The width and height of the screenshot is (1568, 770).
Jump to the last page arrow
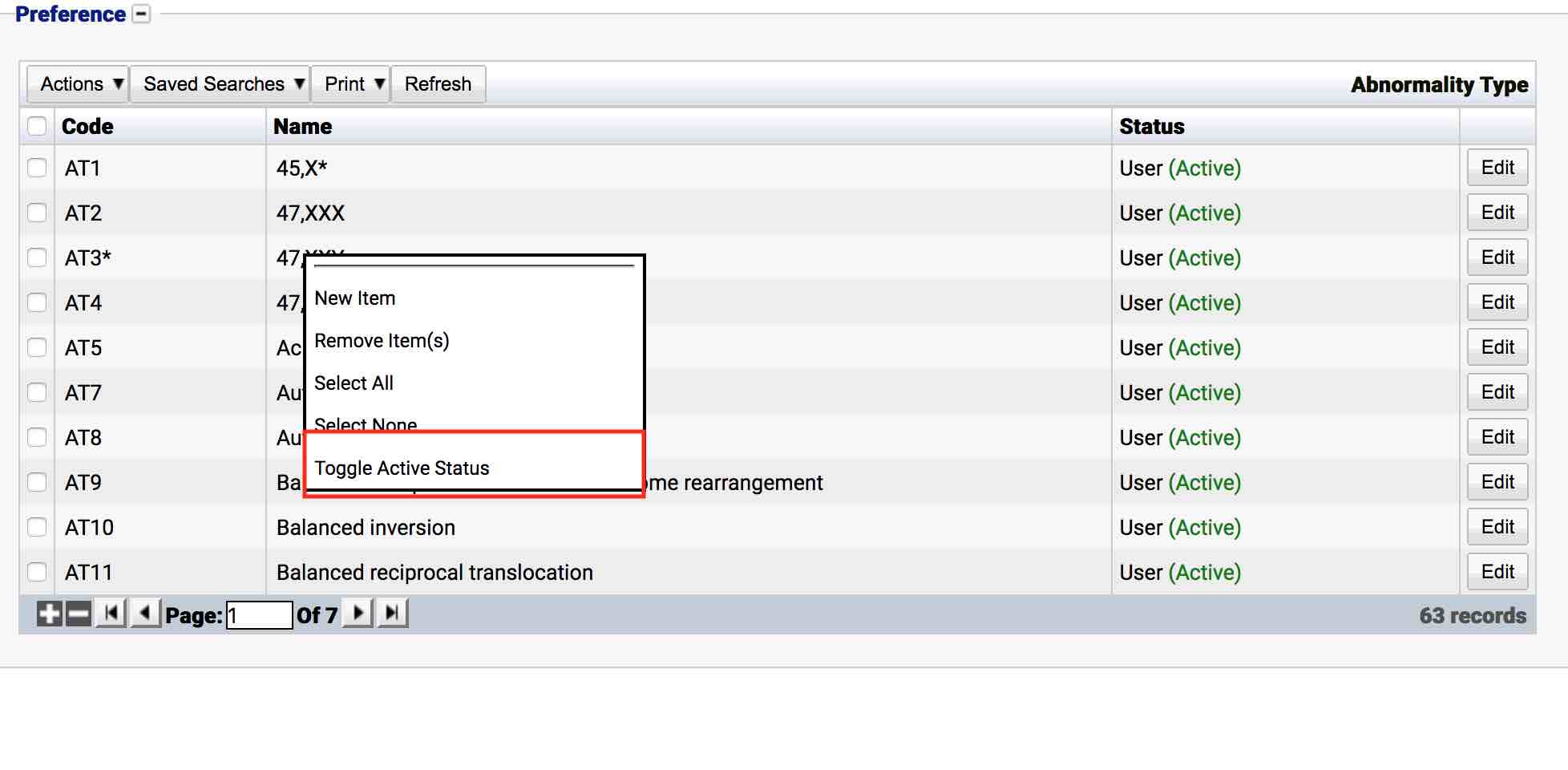click(x=392, y=614)
